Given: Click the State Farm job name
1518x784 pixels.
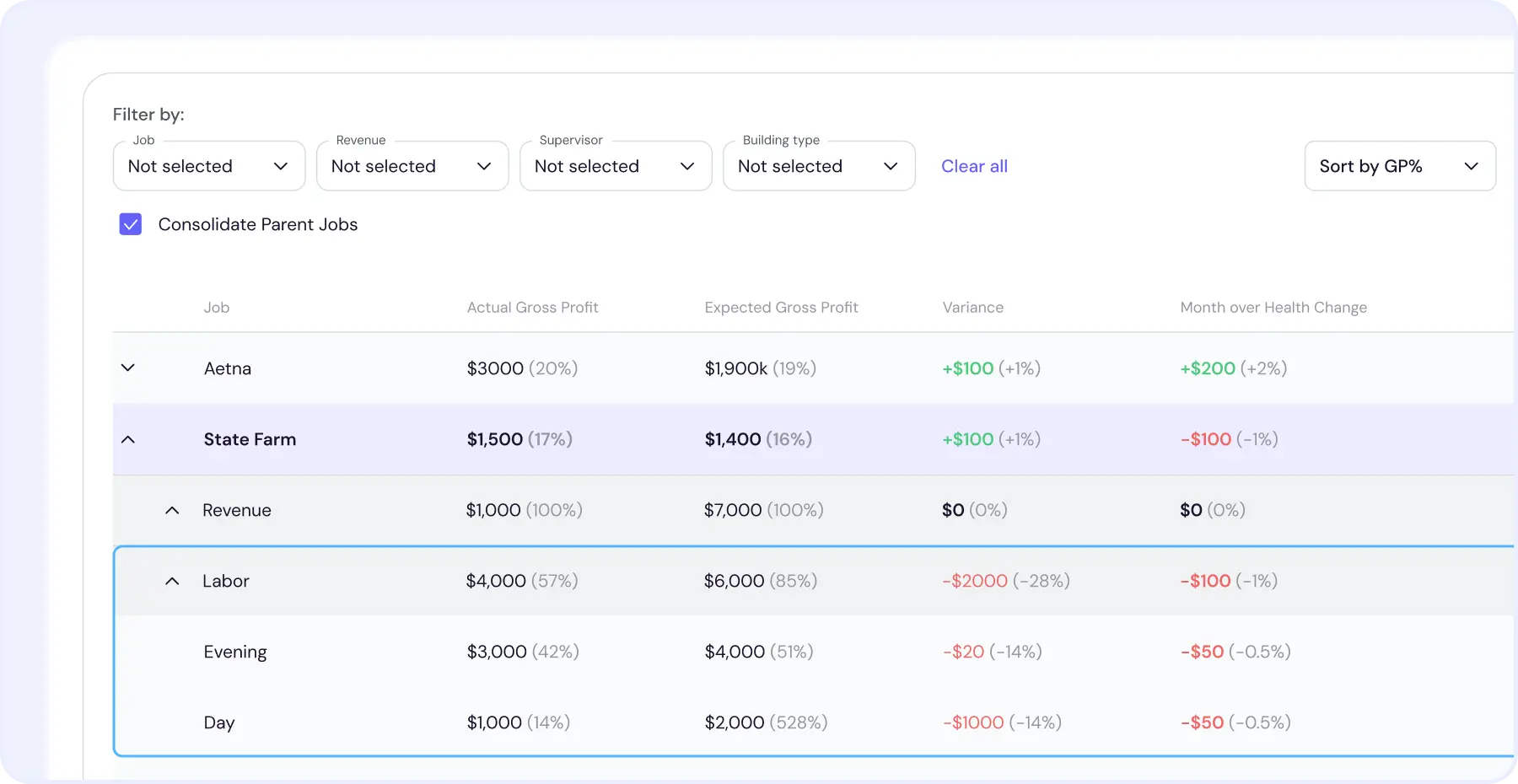Looking at the screenshot, I should tap(250, 439).
